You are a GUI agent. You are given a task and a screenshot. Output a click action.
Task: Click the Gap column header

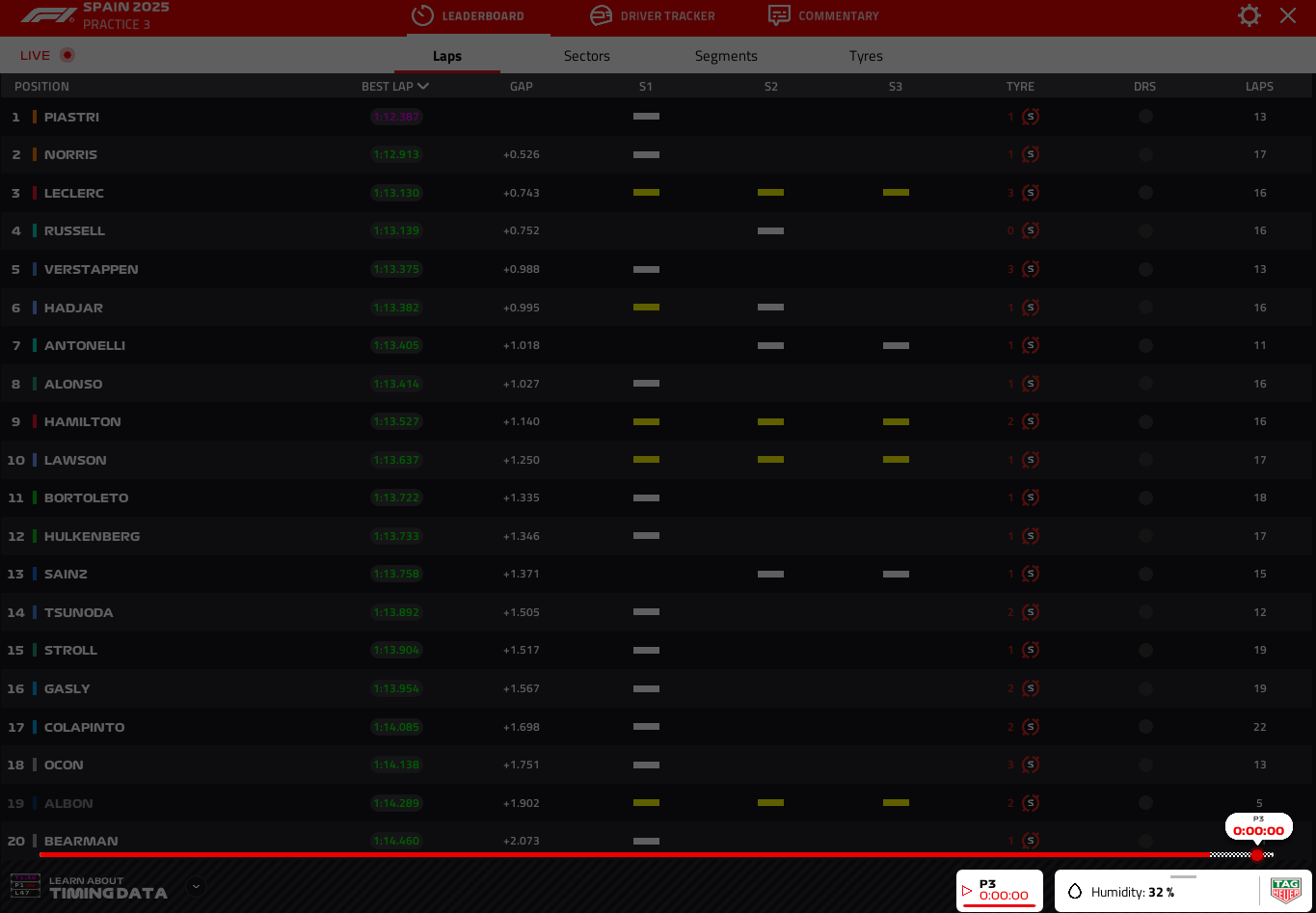click(522, 87)
